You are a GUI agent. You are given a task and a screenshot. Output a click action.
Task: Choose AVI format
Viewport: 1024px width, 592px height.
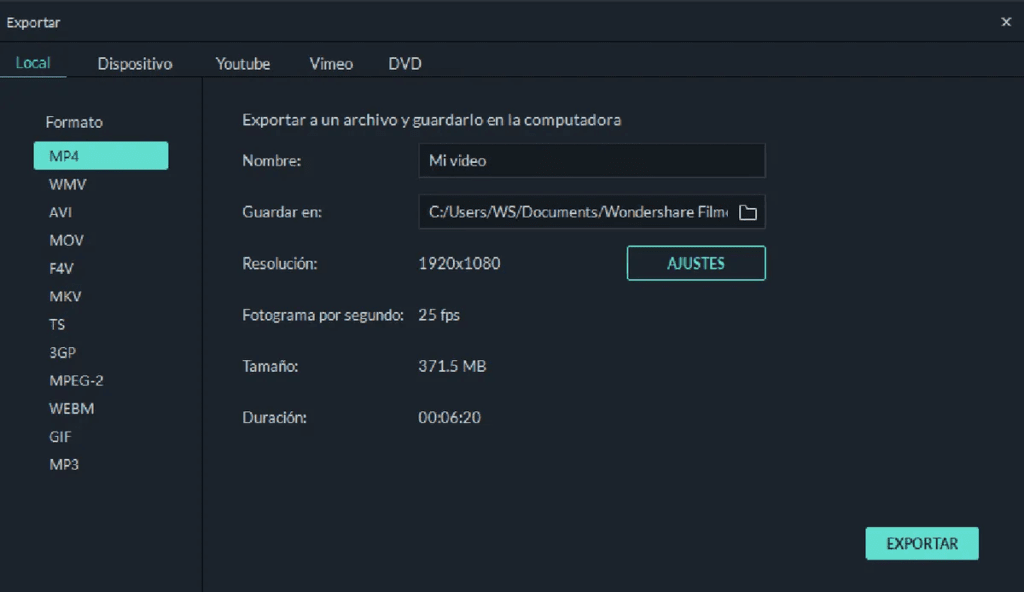coord(60,212)
